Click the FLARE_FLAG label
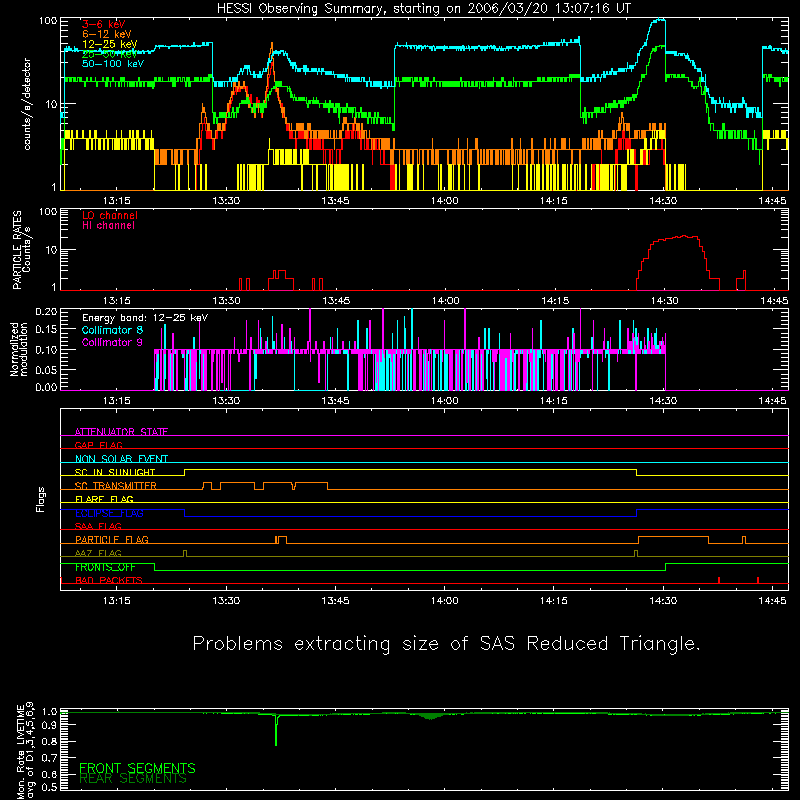This screenshot has width=800, height=800. [x=104, y=499]
